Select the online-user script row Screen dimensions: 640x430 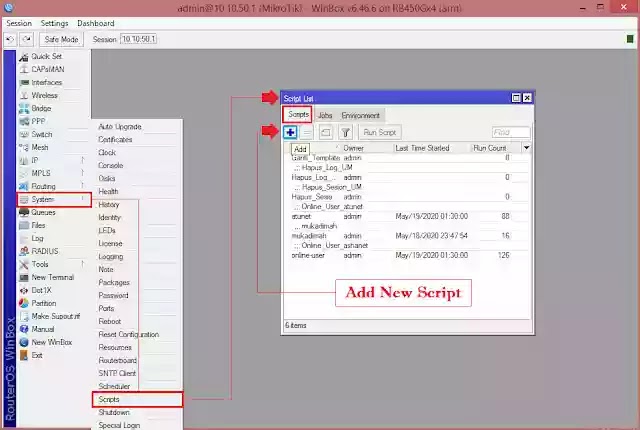[407, 255]
